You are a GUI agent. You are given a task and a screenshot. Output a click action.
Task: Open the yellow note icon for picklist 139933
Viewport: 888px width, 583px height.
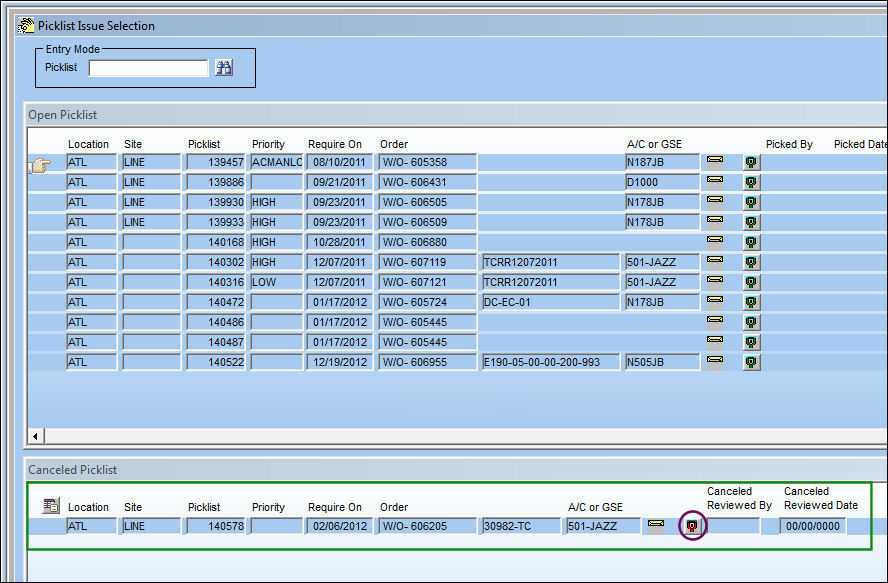(715, 220)
